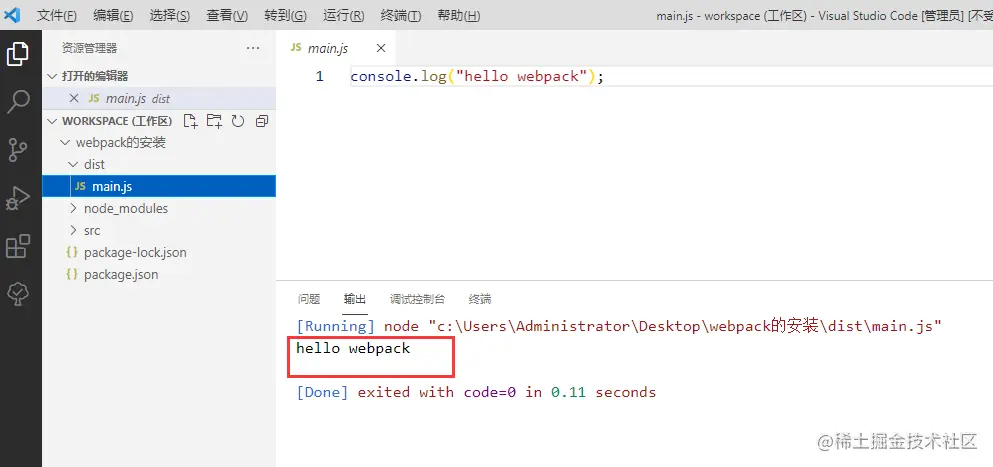Screen dimensions: 993x467
Task: Collapse the open editors section
Action: (x=52, y=76)
